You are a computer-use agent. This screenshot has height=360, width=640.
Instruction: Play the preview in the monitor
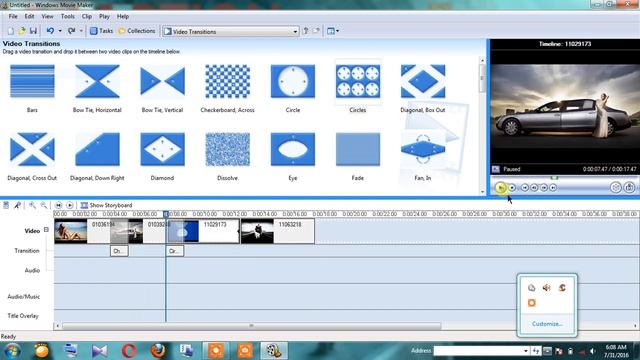point(500,188)
